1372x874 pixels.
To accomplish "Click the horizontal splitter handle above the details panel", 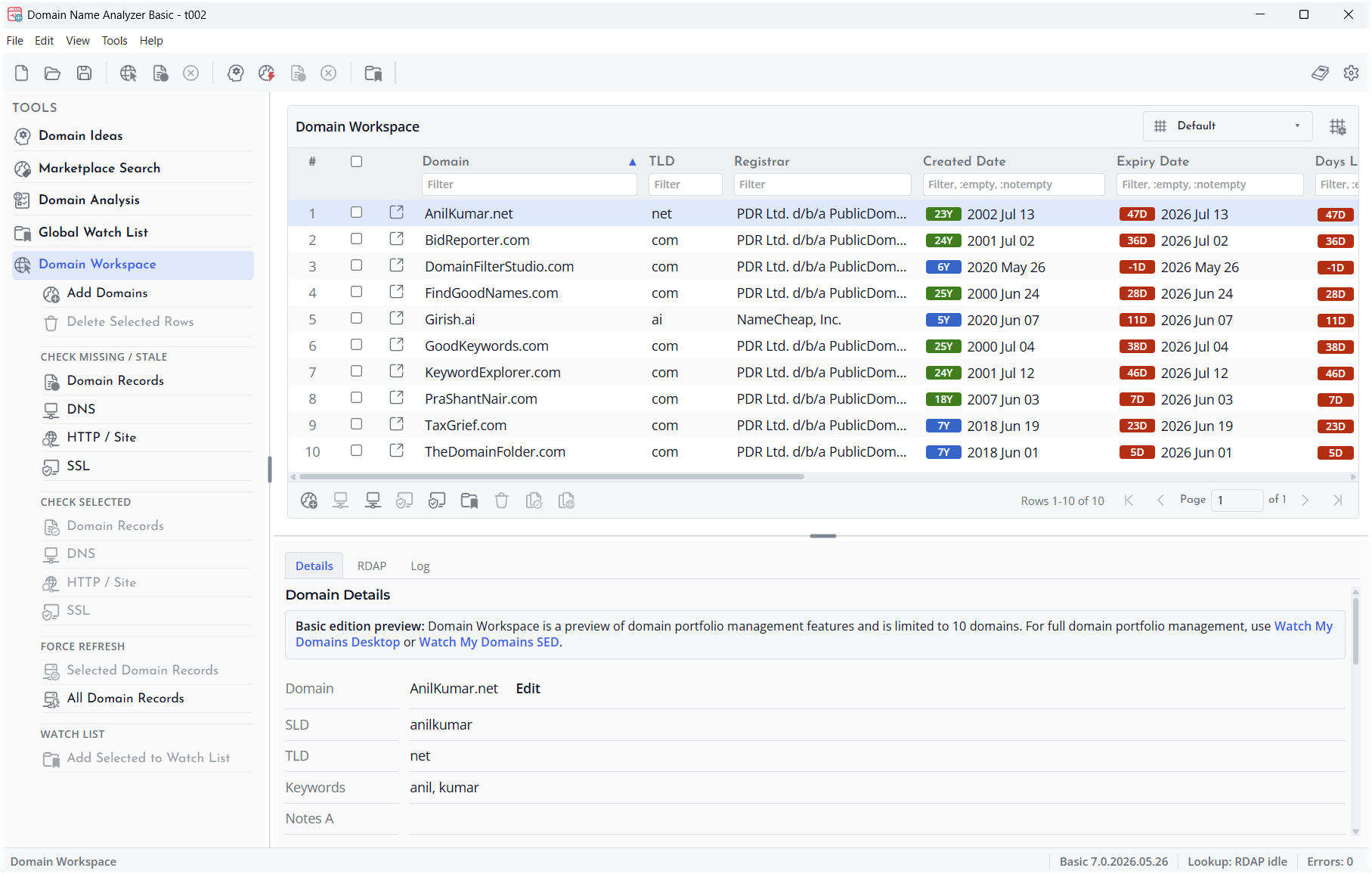I will pyautogui.click(x=822, y=536).
